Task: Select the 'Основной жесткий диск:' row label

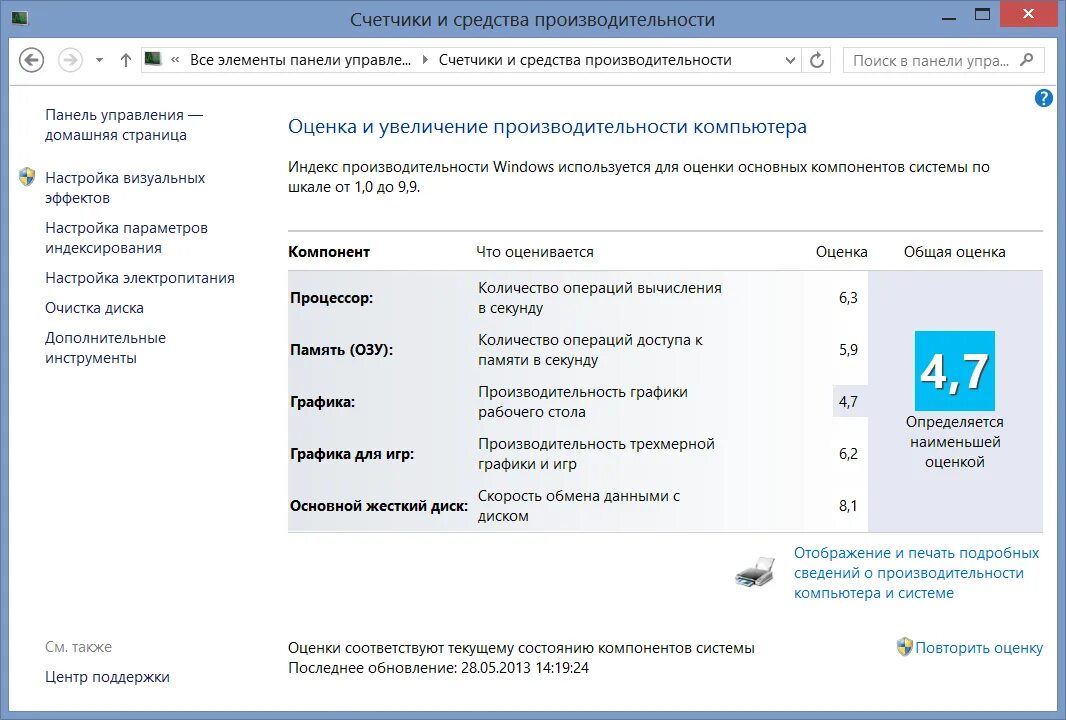Action: (379, 506)
